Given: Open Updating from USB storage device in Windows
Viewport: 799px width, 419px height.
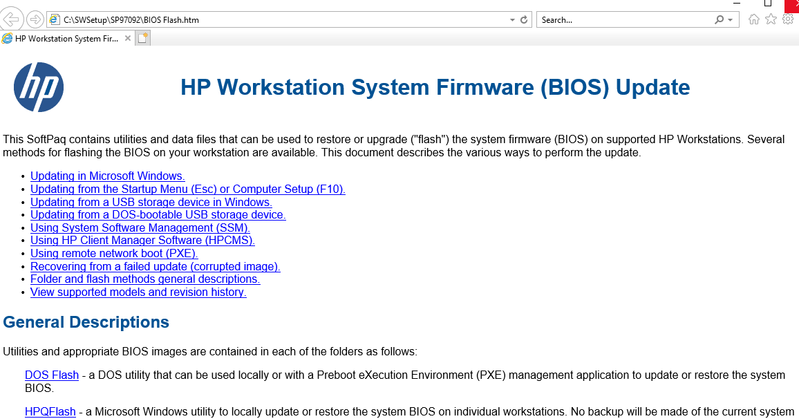Looking at the screenshot, I should point(151,202).
